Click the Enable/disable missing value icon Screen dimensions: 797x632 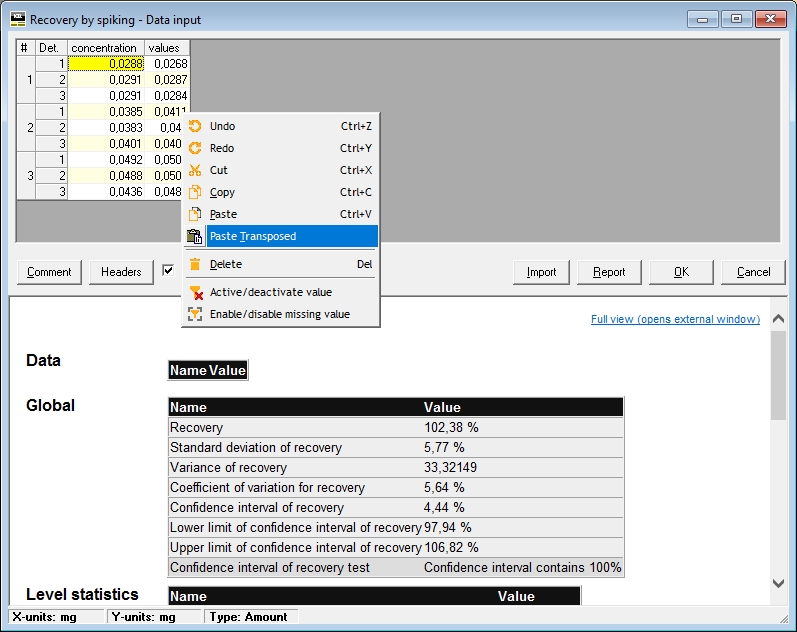(195, 314)
